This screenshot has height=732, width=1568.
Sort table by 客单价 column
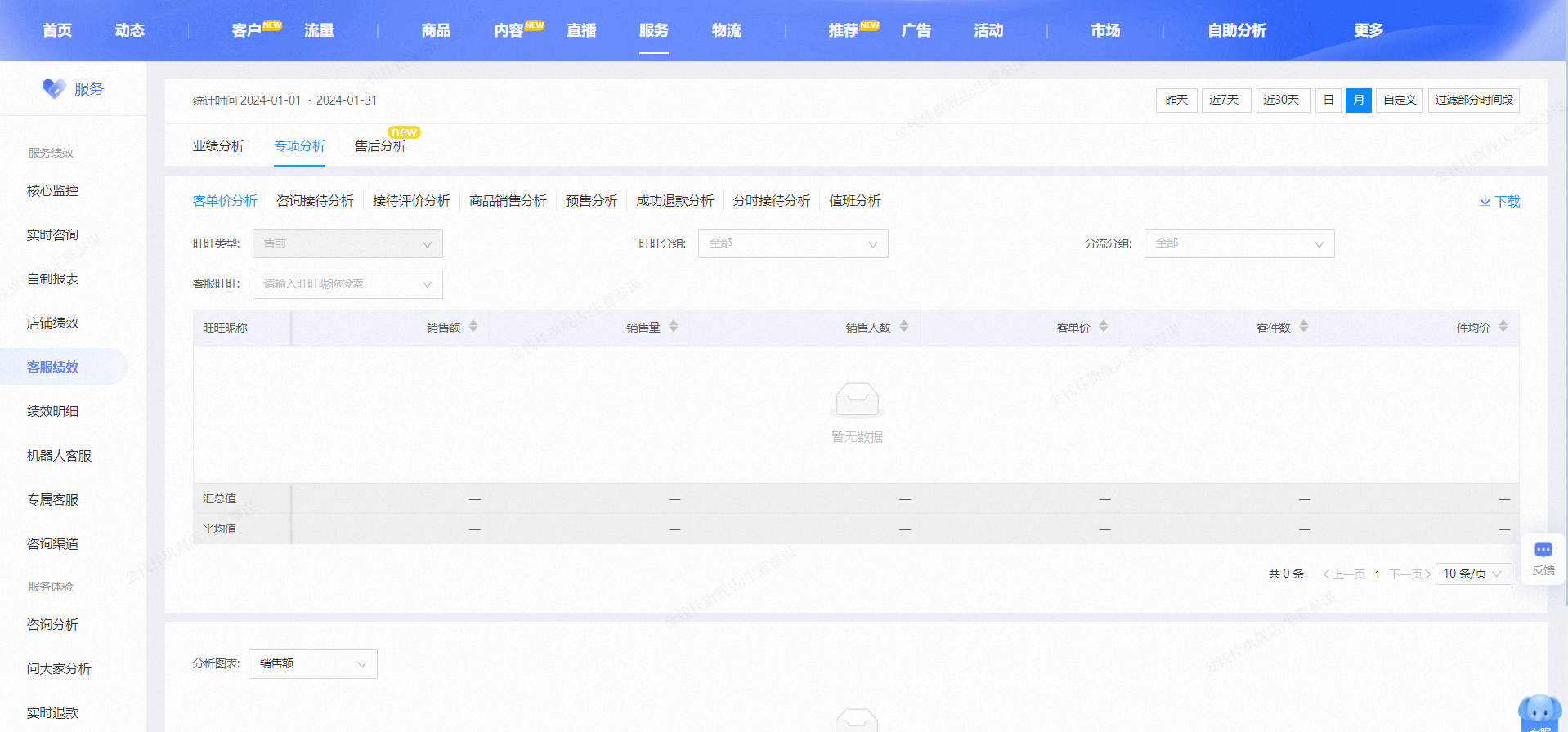point(1104,327)
